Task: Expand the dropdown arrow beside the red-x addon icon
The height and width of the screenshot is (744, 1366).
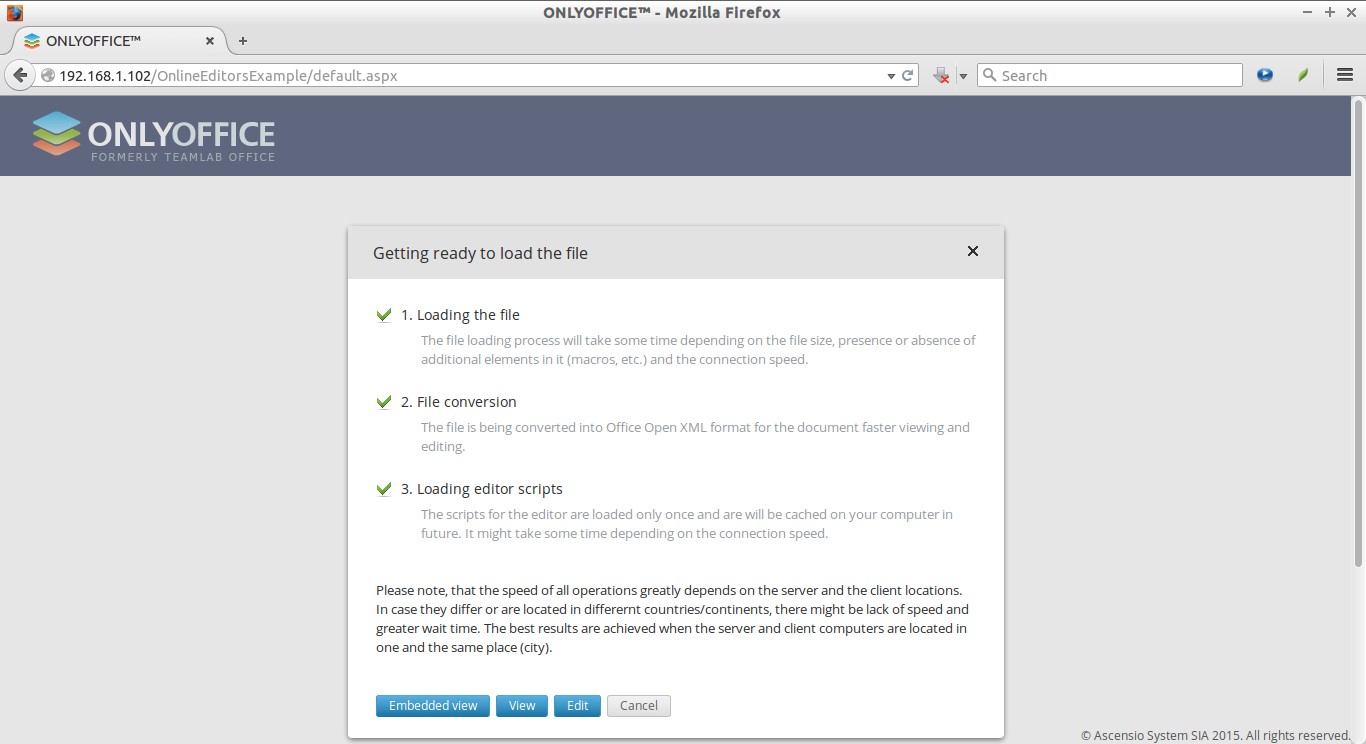Action: 963,76
